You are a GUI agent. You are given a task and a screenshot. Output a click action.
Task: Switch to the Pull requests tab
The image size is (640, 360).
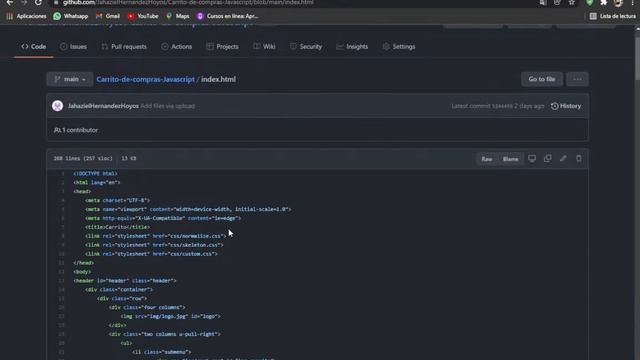pos(124,47)
